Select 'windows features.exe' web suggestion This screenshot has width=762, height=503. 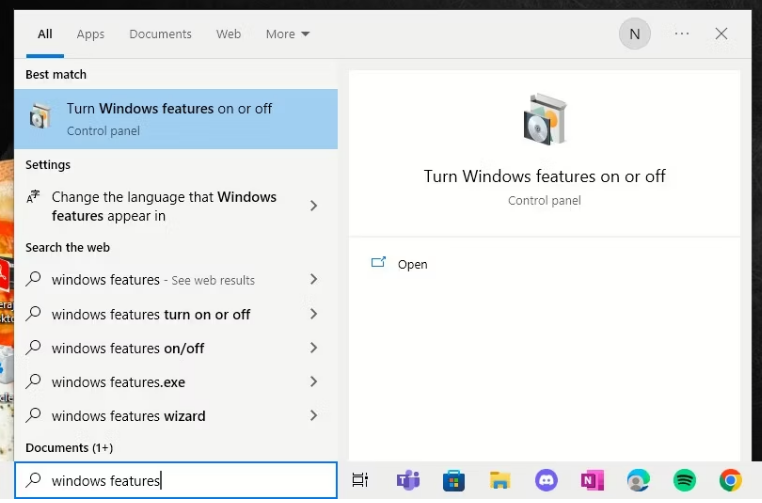(176, 382)
